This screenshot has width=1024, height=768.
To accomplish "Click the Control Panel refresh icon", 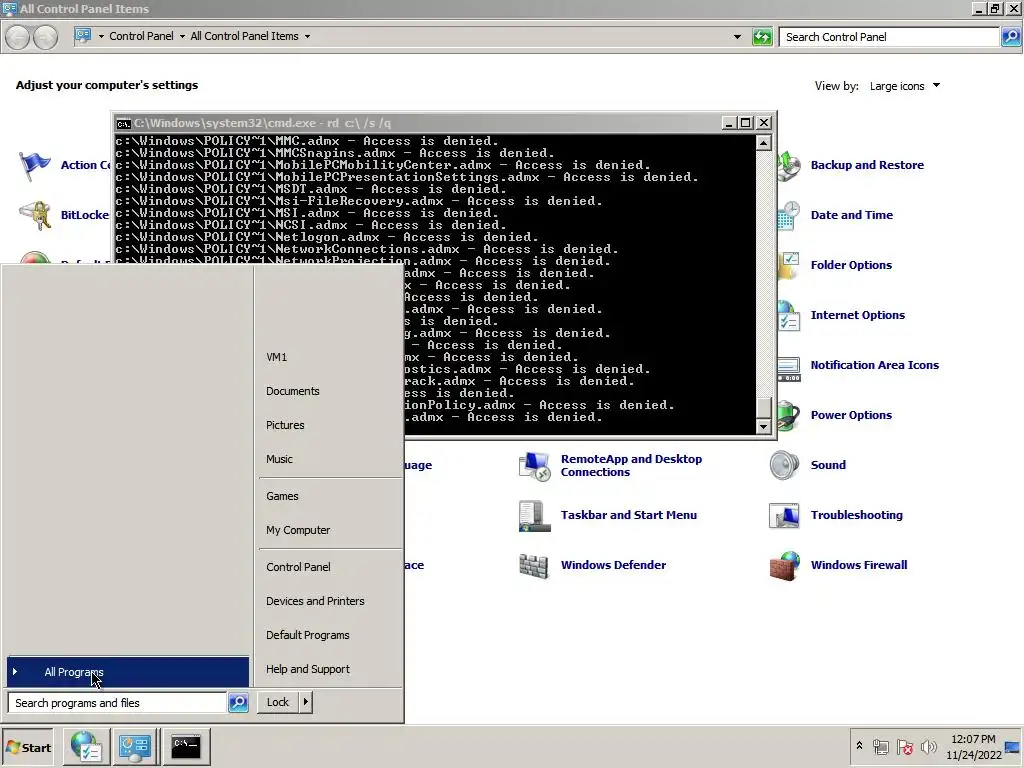I will [762, 37].
